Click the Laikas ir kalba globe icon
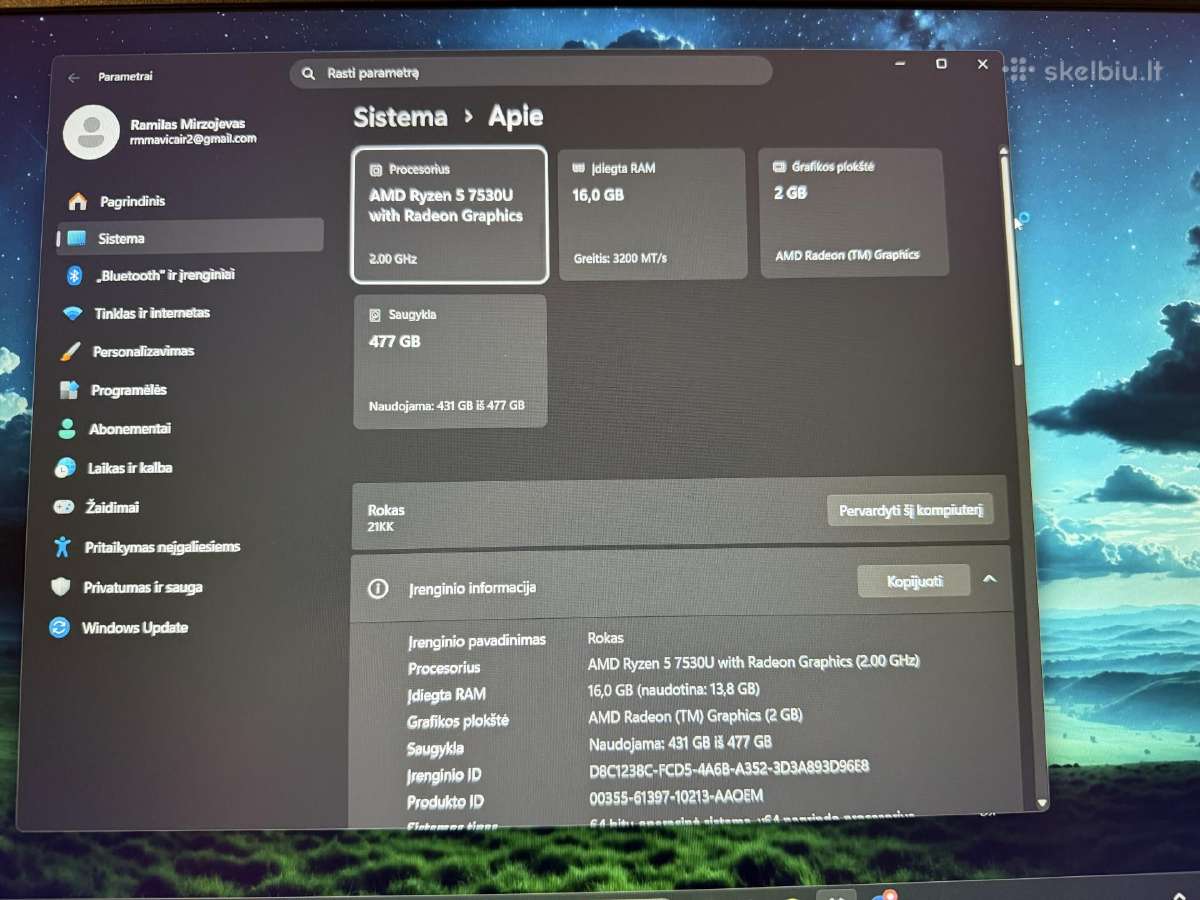This screenshot has height=900, width=1200. (x=65, y=467)
